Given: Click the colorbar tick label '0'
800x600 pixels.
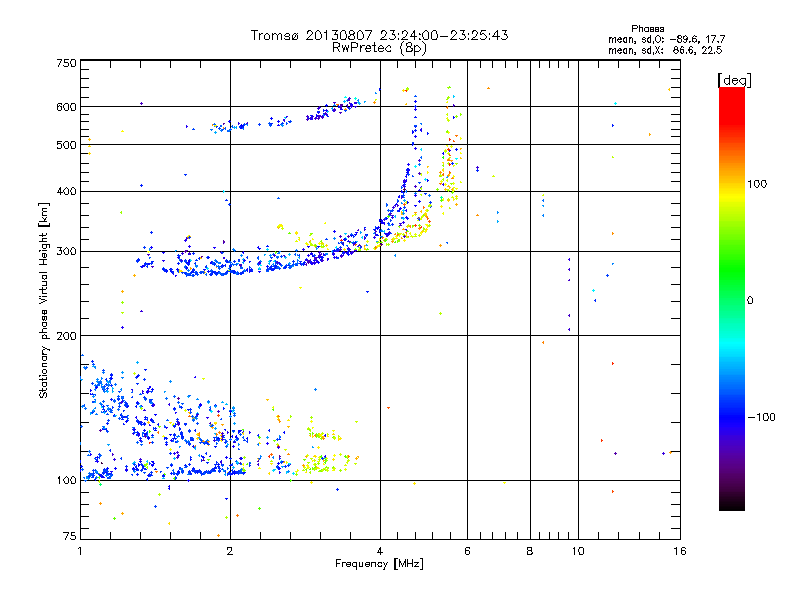Looking at the screenshot, I should pyautogui.click(x=750, y=301).
